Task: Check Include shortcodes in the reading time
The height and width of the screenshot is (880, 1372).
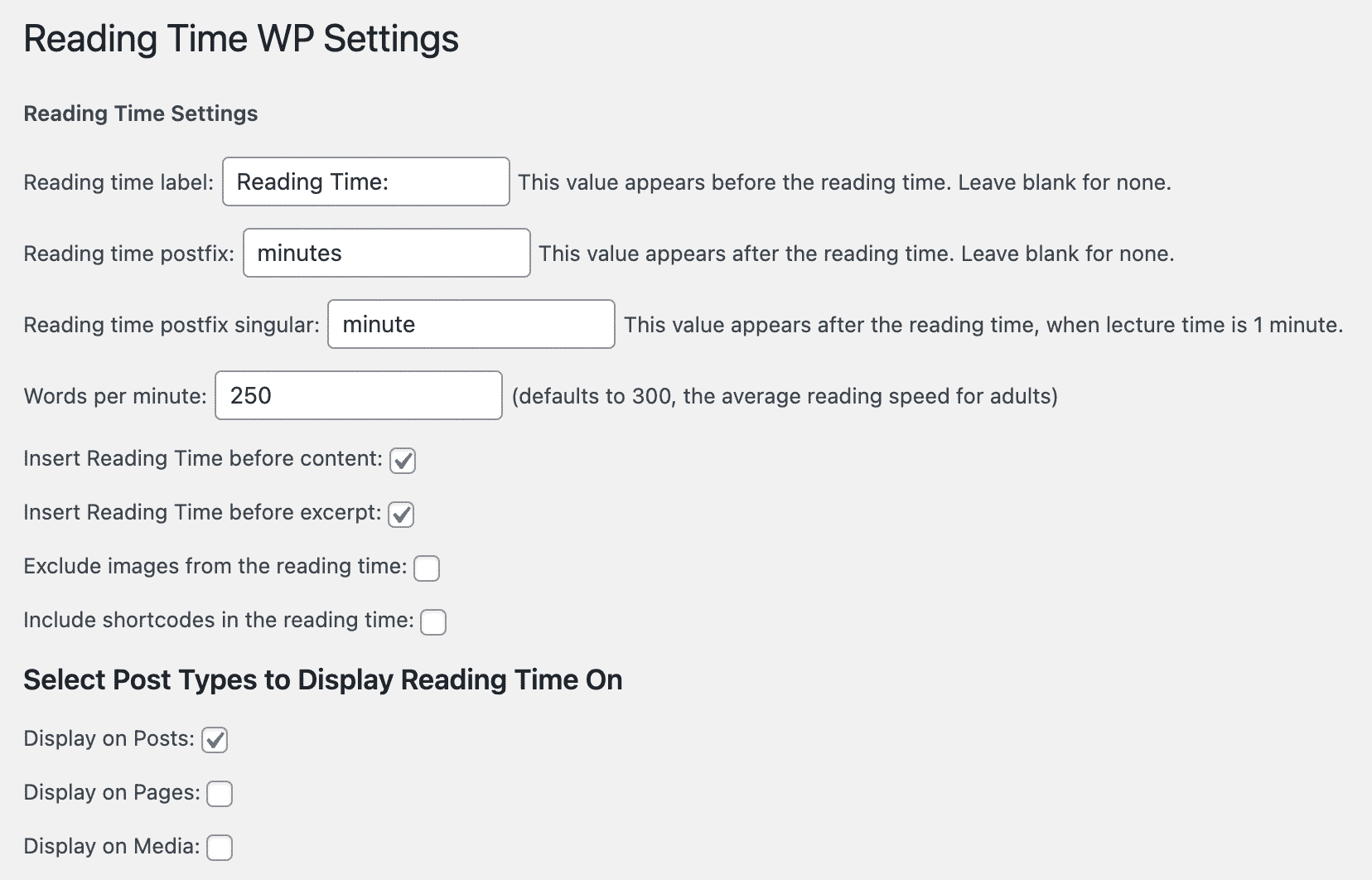Action: pyautogui.click(x=433, y=621)
